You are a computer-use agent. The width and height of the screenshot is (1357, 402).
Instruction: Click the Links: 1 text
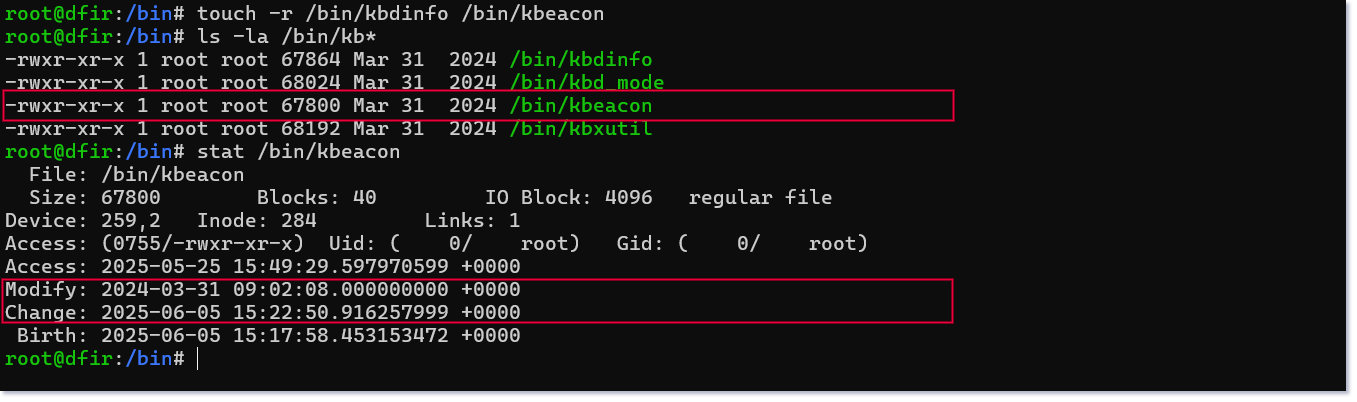(x=473, y=221)
